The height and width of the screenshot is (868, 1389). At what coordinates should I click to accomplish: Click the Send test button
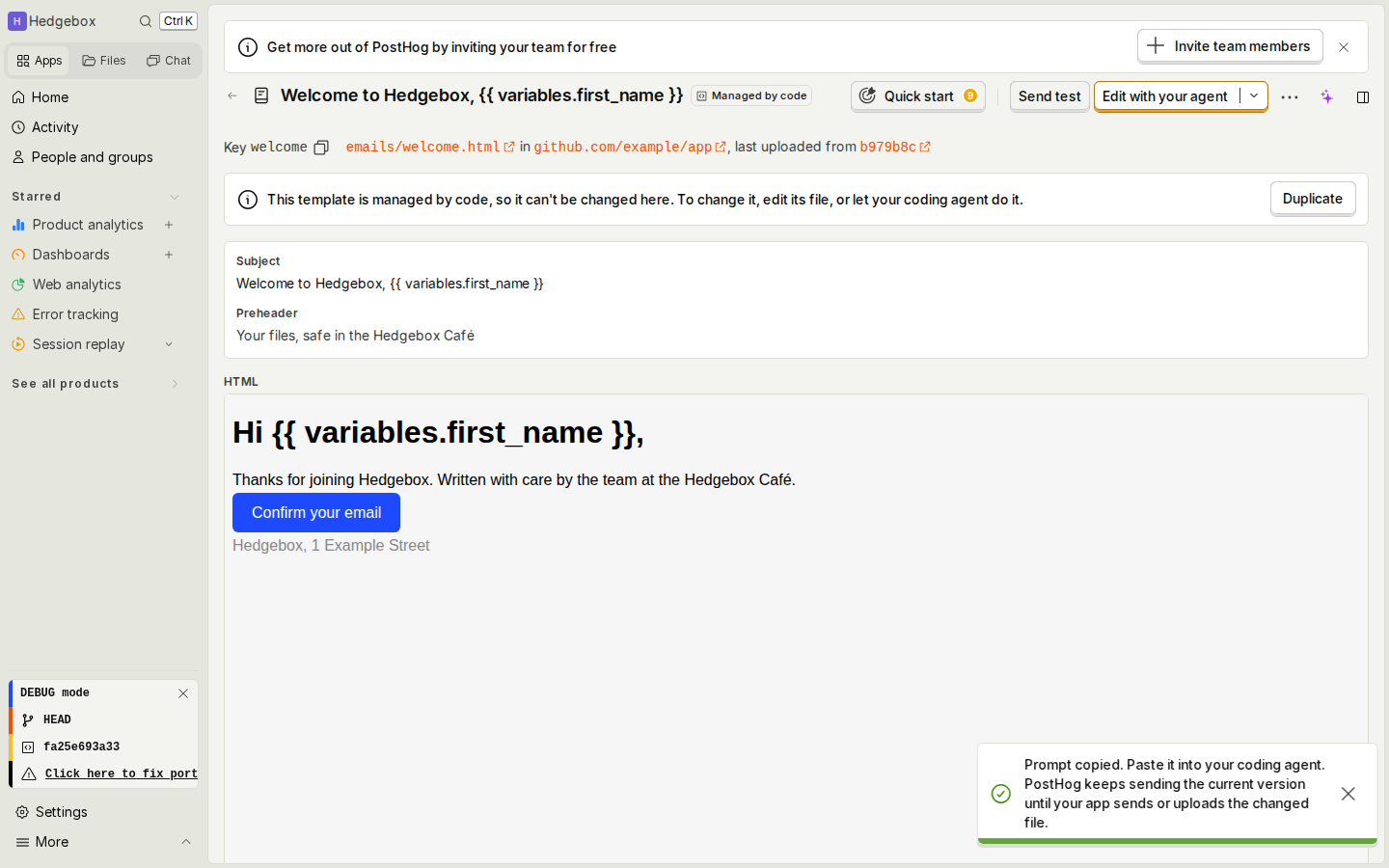pyautogui.click(x=1049, y=96)
